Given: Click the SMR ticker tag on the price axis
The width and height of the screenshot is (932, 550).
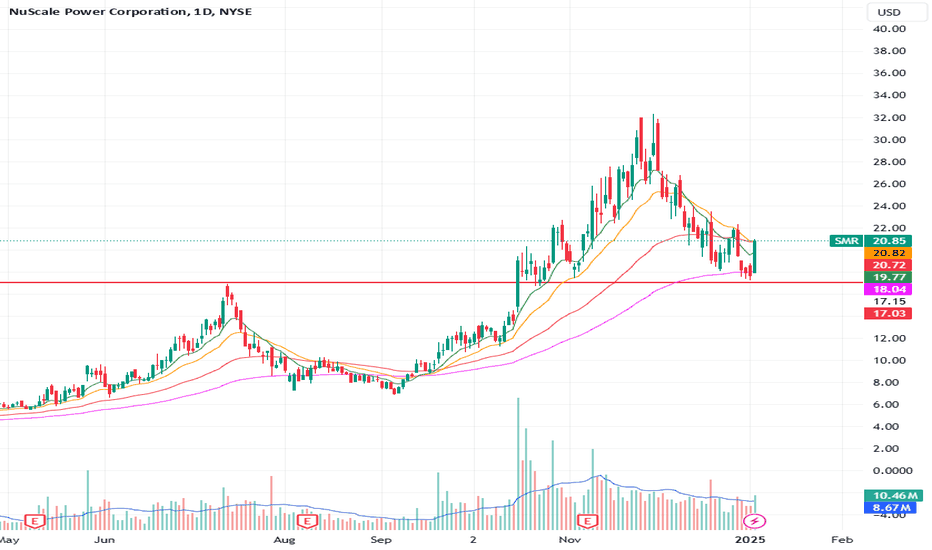Looking at the screenshot, I should pyautogui.click(x=846, y=241).
